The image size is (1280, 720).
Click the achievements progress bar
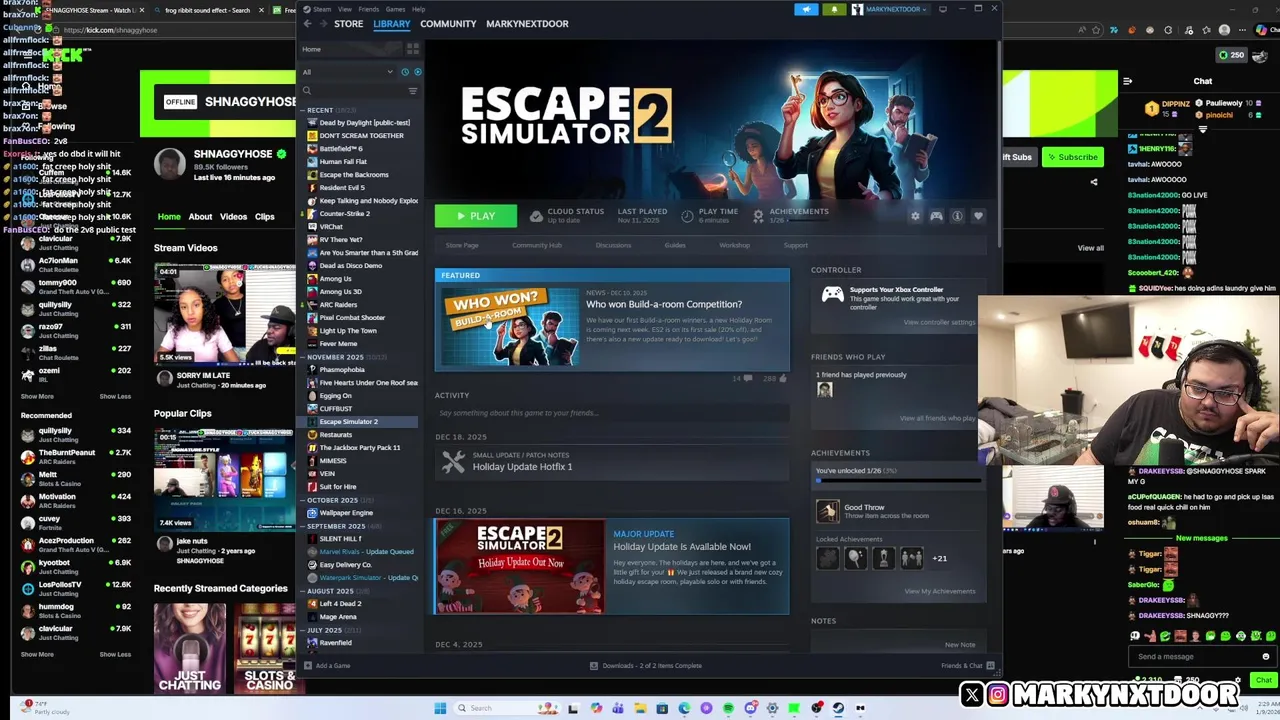[898, 481]
